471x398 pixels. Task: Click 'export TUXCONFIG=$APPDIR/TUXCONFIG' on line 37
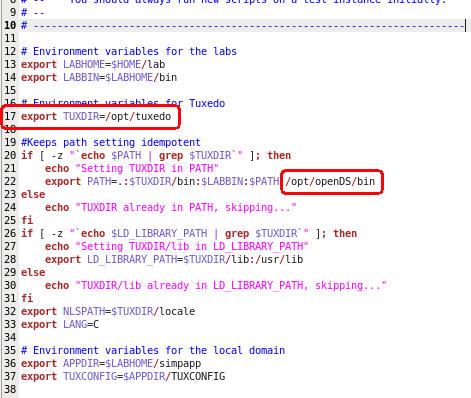point(123,376)
